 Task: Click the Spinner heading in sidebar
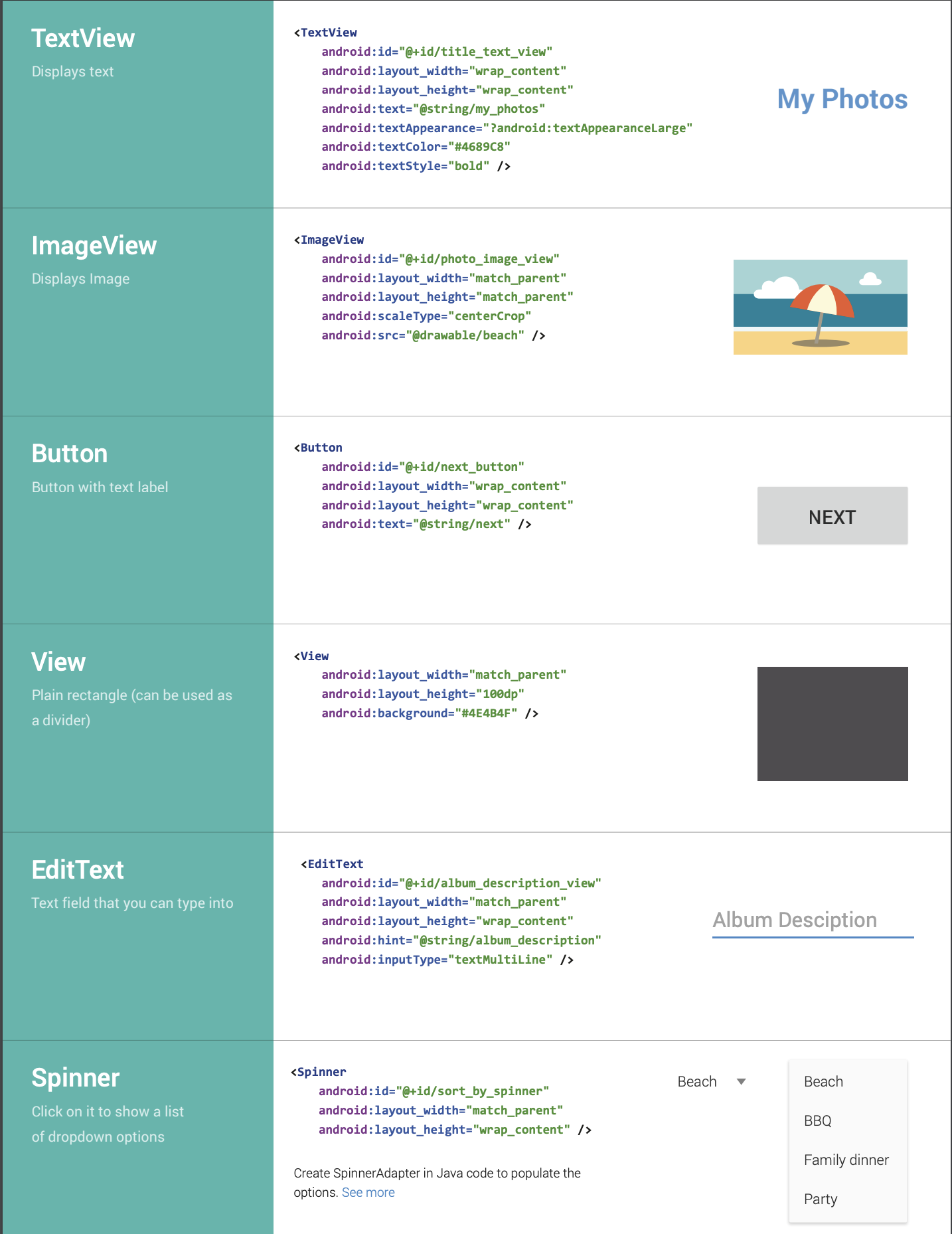(76, 1078)
